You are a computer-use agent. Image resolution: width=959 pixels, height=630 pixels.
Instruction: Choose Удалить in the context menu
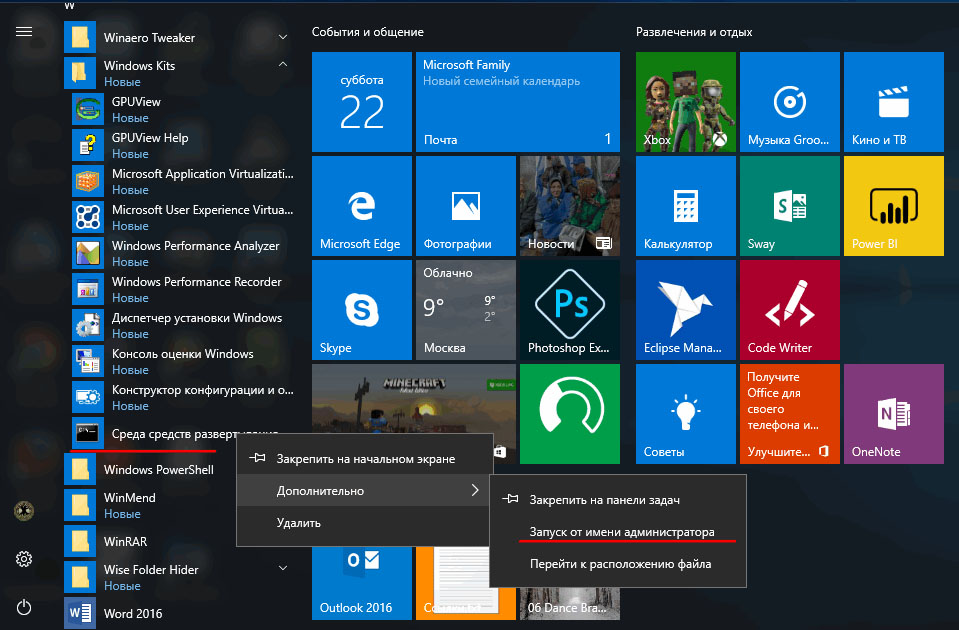(365, 522)
